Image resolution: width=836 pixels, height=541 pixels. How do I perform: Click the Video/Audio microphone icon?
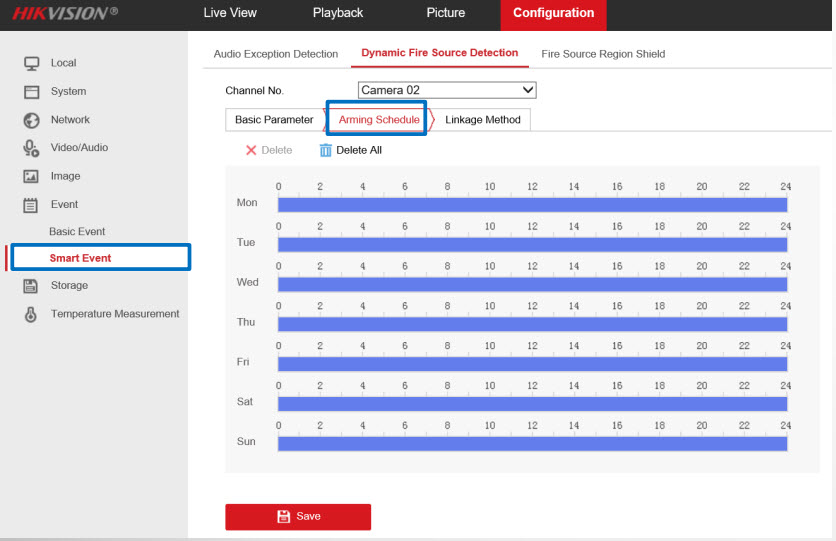(31, 148)
